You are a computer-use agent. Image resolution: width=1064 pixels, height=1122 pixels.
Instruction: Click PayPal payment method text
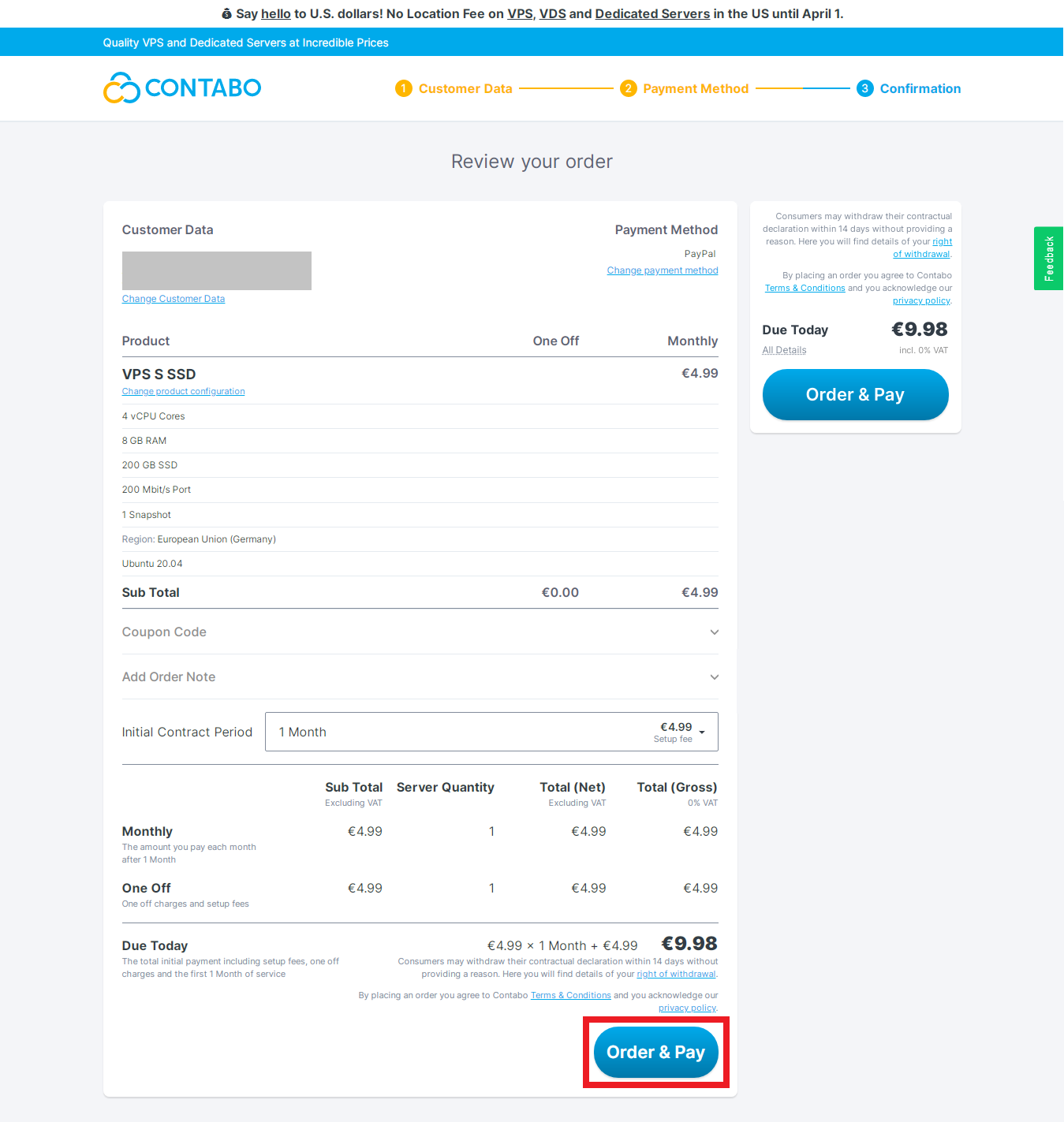pyautogui.click(x=700, y=254)
